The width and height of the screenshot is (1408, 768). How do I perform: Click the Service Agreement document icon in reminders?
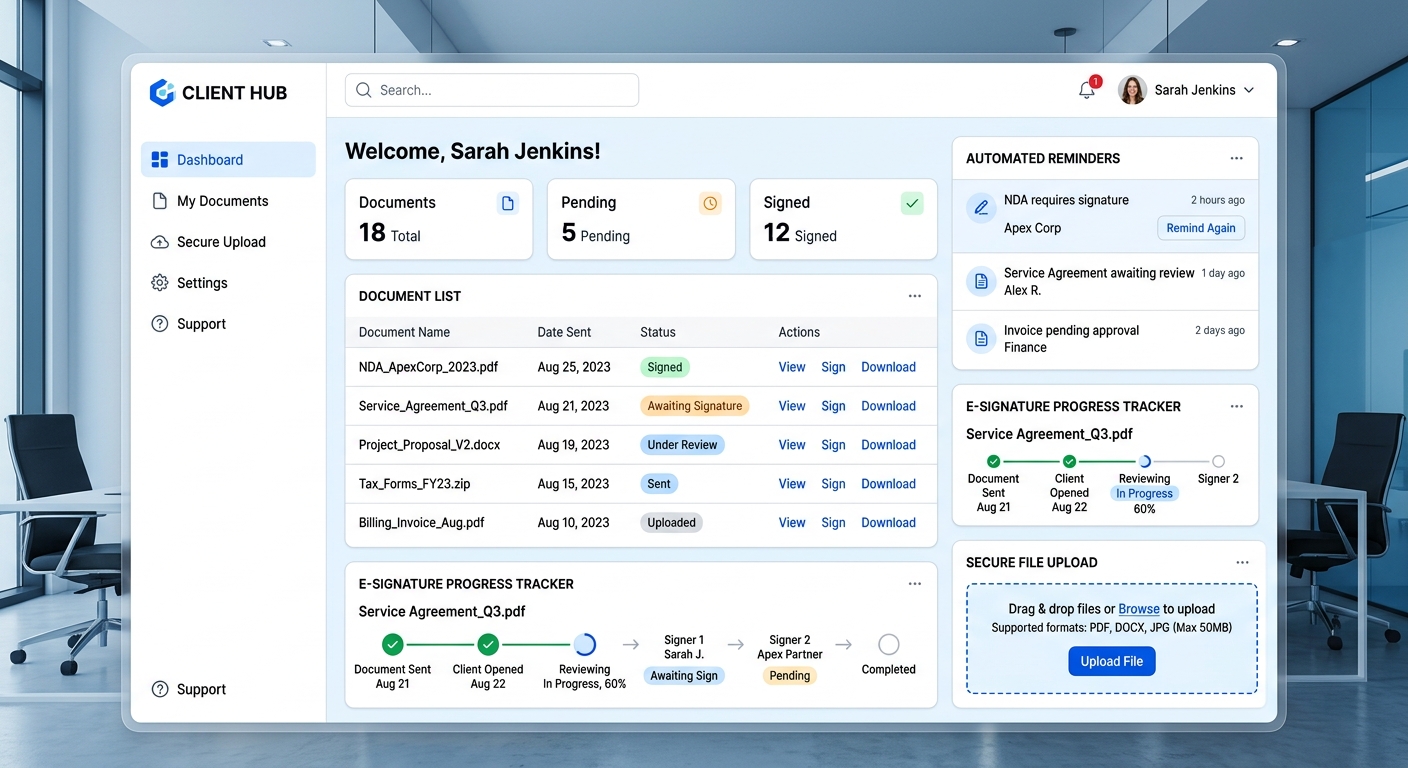pos(980,281)
